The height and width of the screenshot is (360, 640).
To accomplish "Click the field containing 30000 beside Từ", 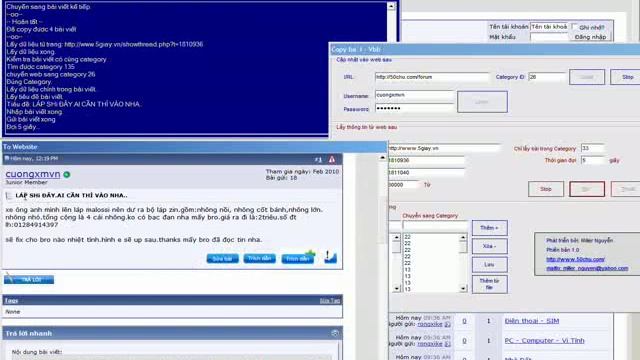I will click(403, 185).
